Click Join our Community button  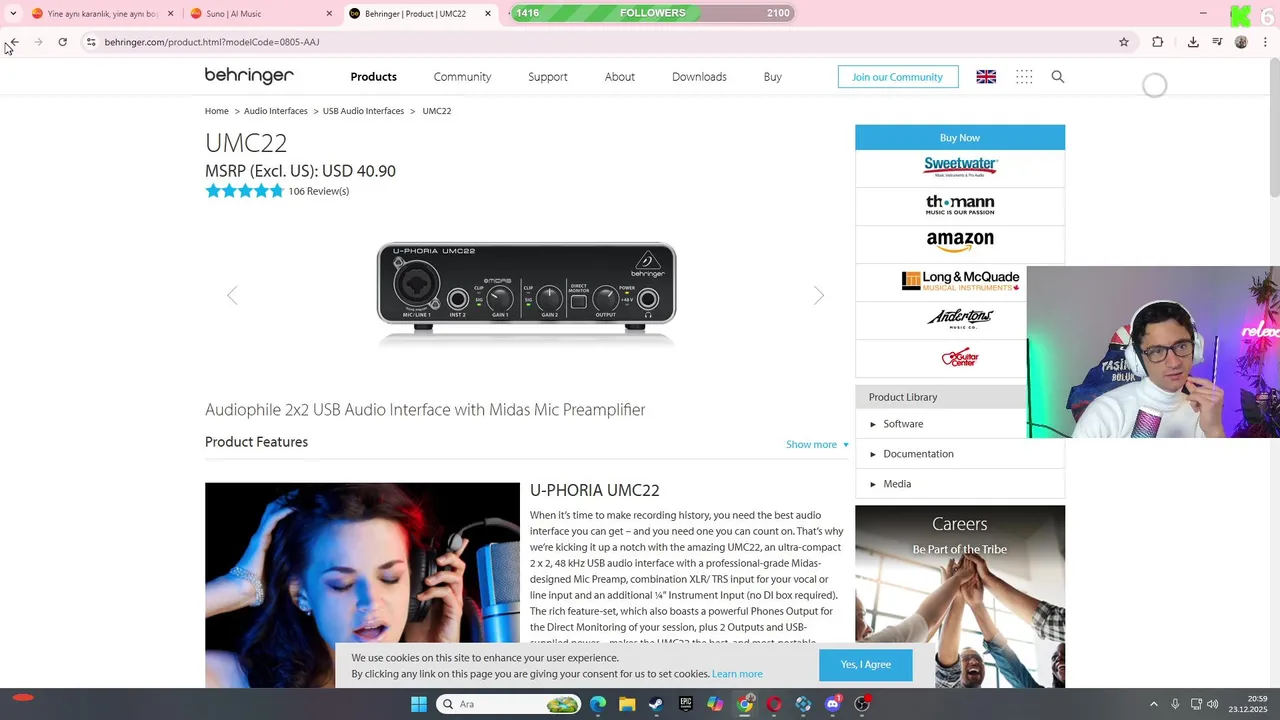(897, 77)
